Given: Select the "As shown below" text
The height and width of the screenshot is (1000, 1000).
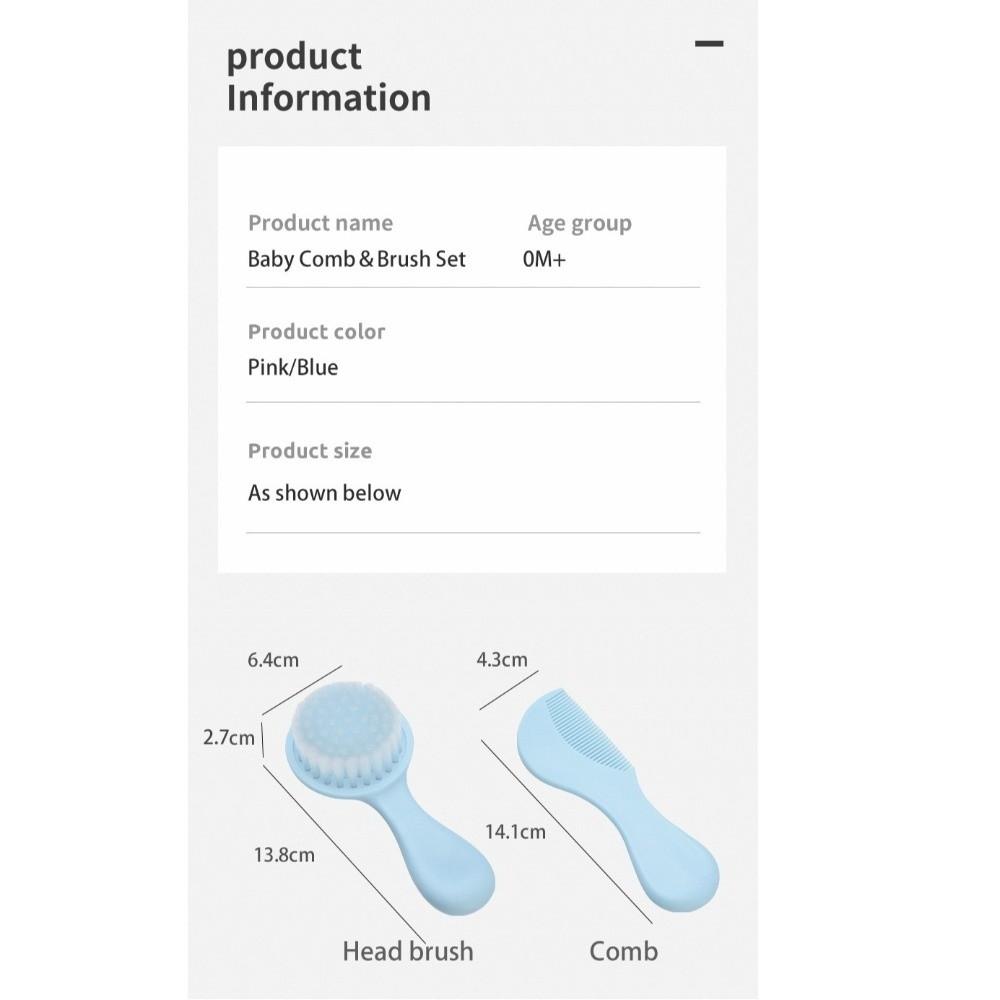Looking at the screenshot, I should [324, 493].
